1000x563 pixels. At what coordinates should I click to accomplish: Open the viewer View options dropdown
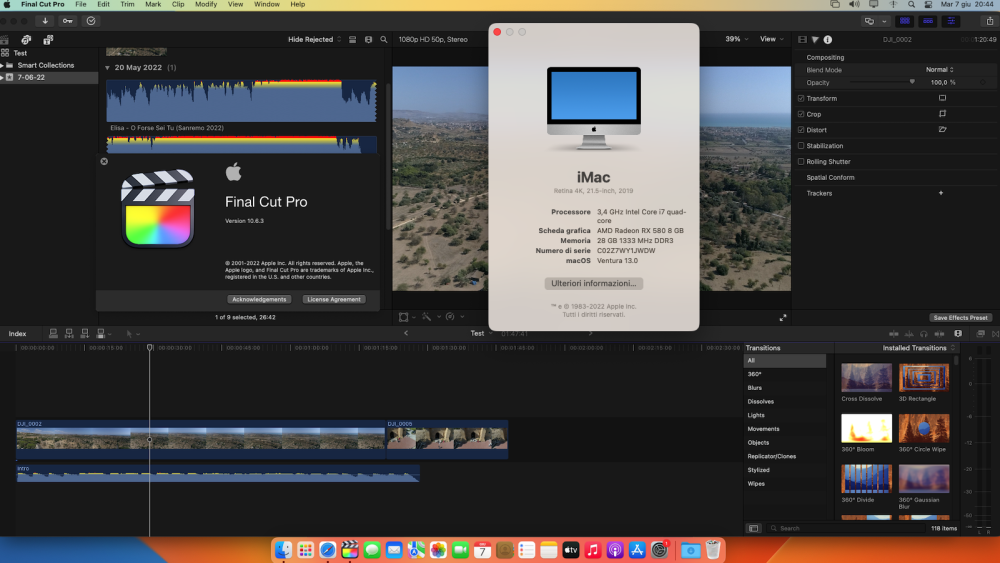pos(771,39)
